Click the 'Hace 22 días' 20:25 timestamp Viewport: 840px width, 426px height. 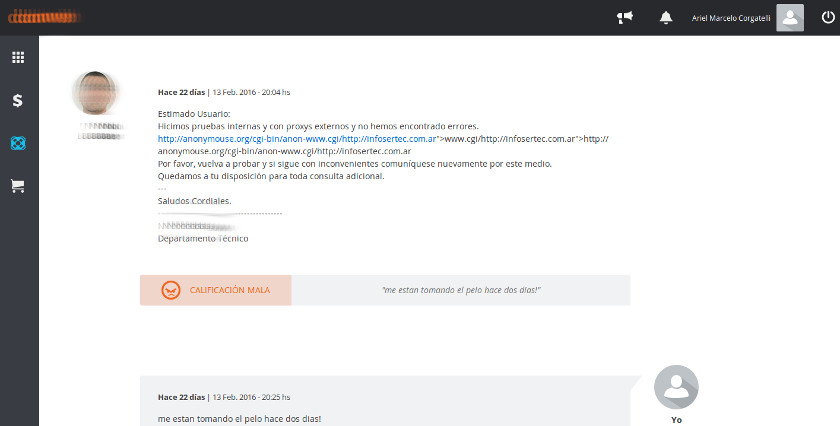click(224, 397)
